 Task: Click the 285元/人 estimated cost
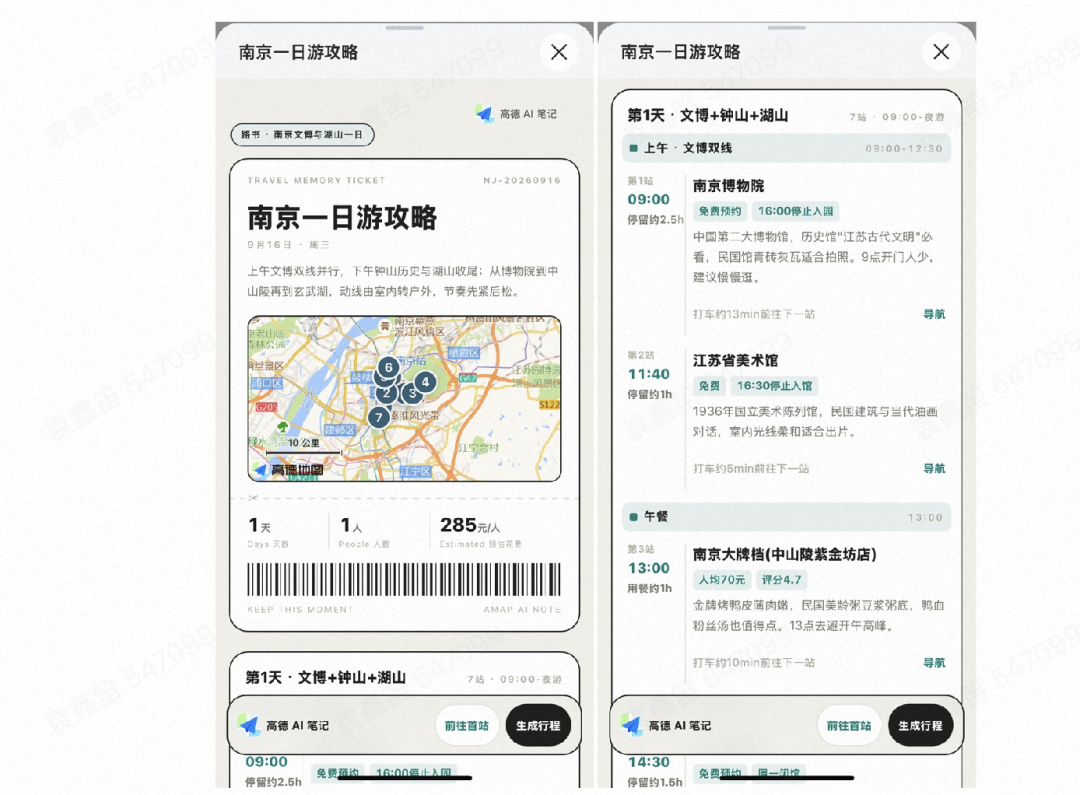coord(470,526)
